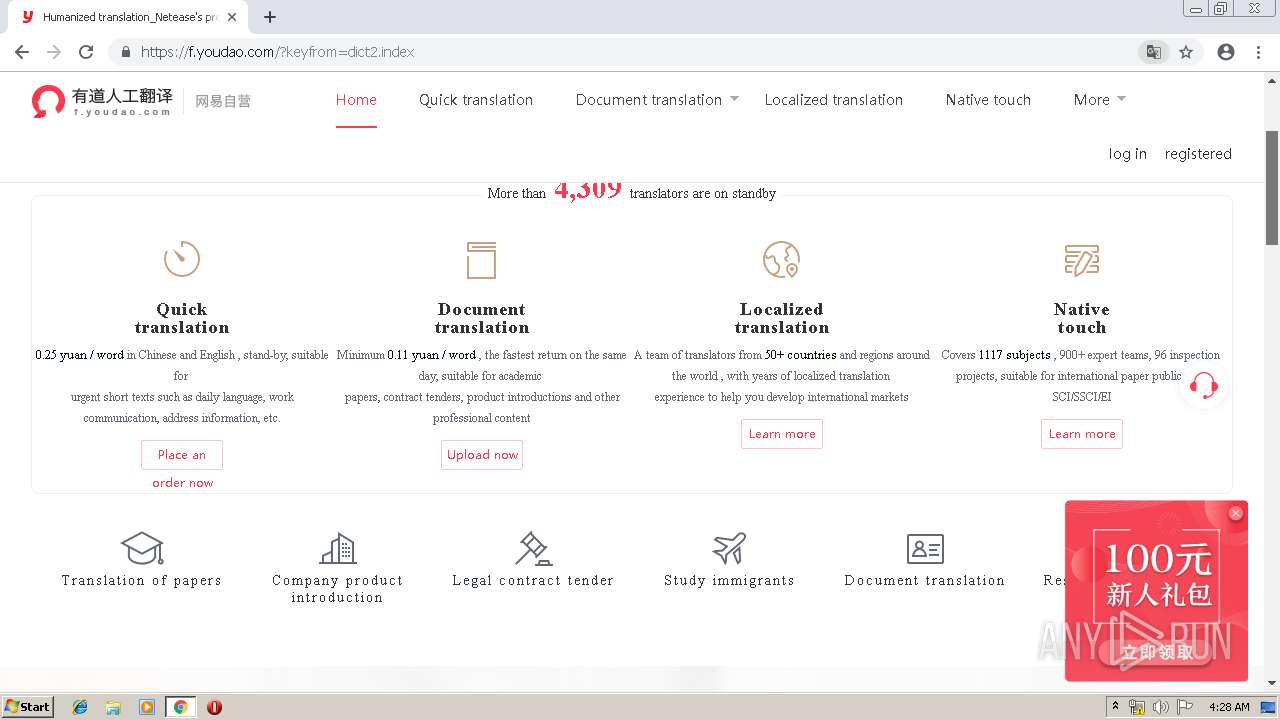
Task: Click the Localized translation card heading
Action: (x=782, y=318)
